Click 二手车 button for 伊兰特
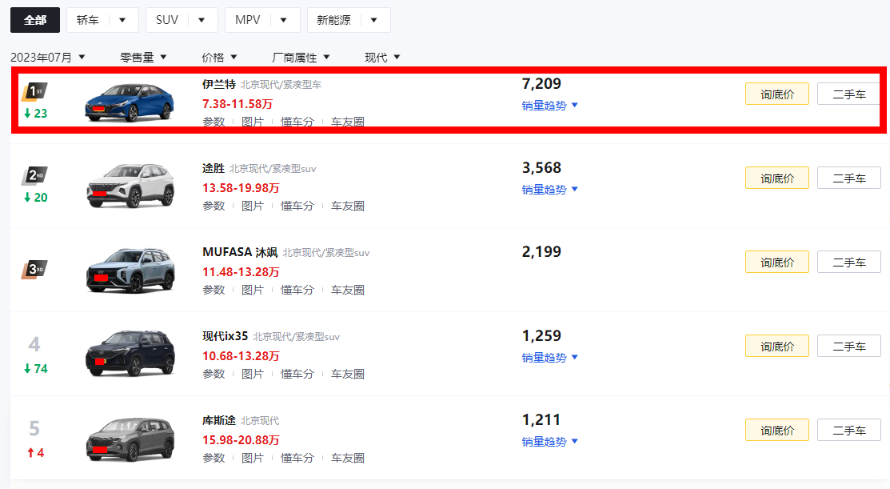 pyautogui.click(x=849, y=94)
